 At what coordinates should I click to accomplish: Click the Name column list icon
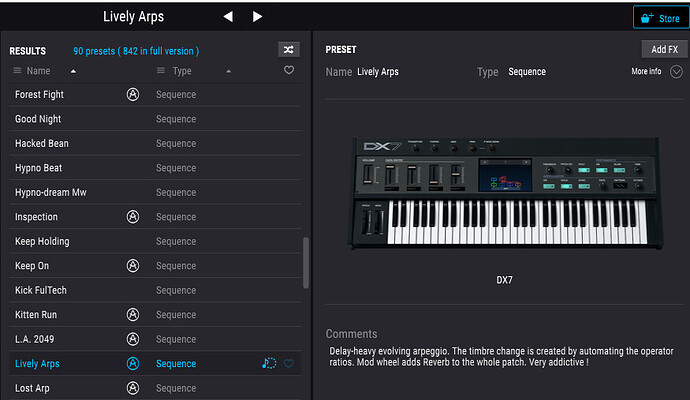pyautogui.click(x=17, y=70)
